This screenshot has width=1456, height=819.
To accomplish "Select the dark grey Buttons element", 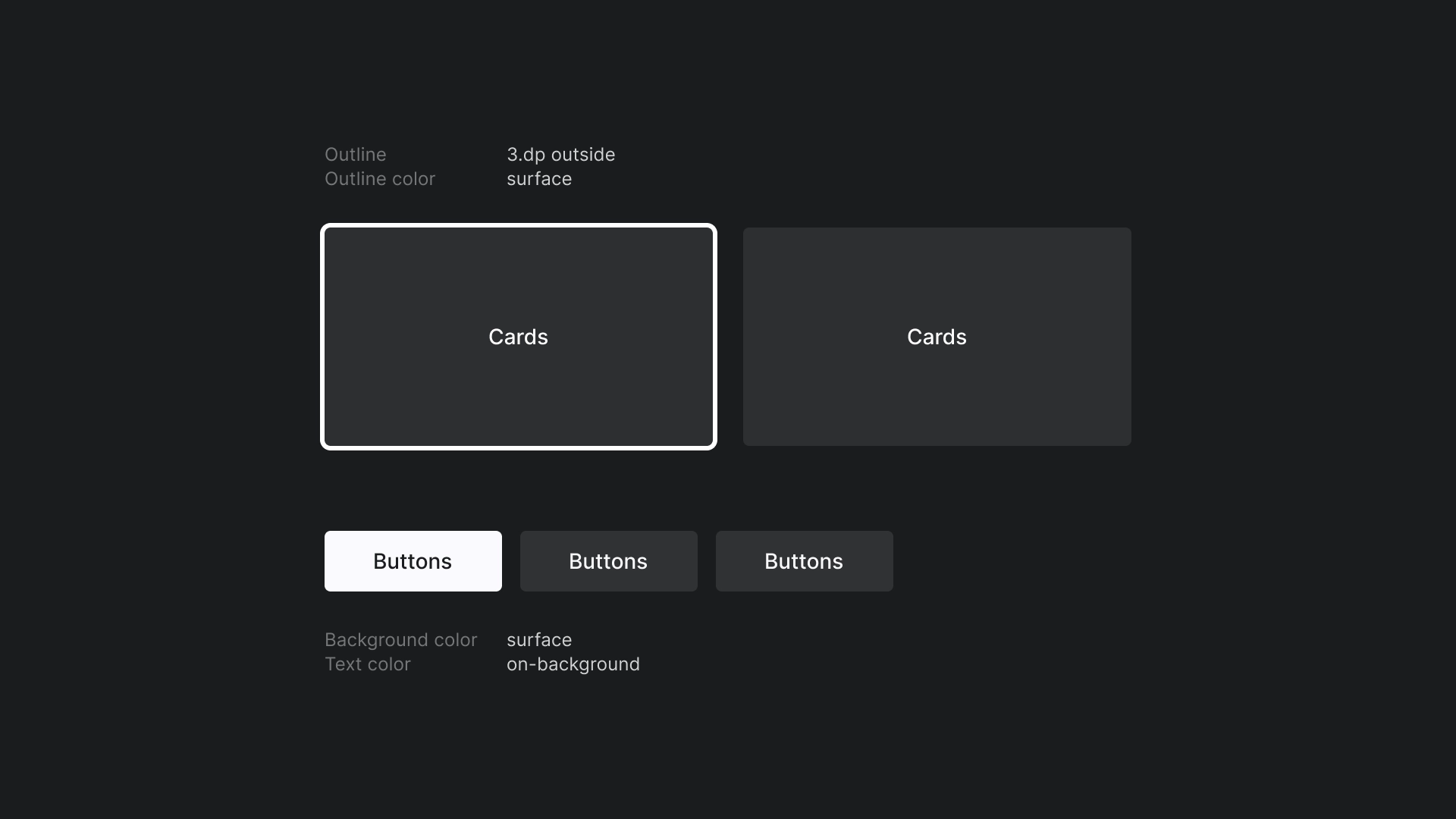I will [x=608, y=561].
